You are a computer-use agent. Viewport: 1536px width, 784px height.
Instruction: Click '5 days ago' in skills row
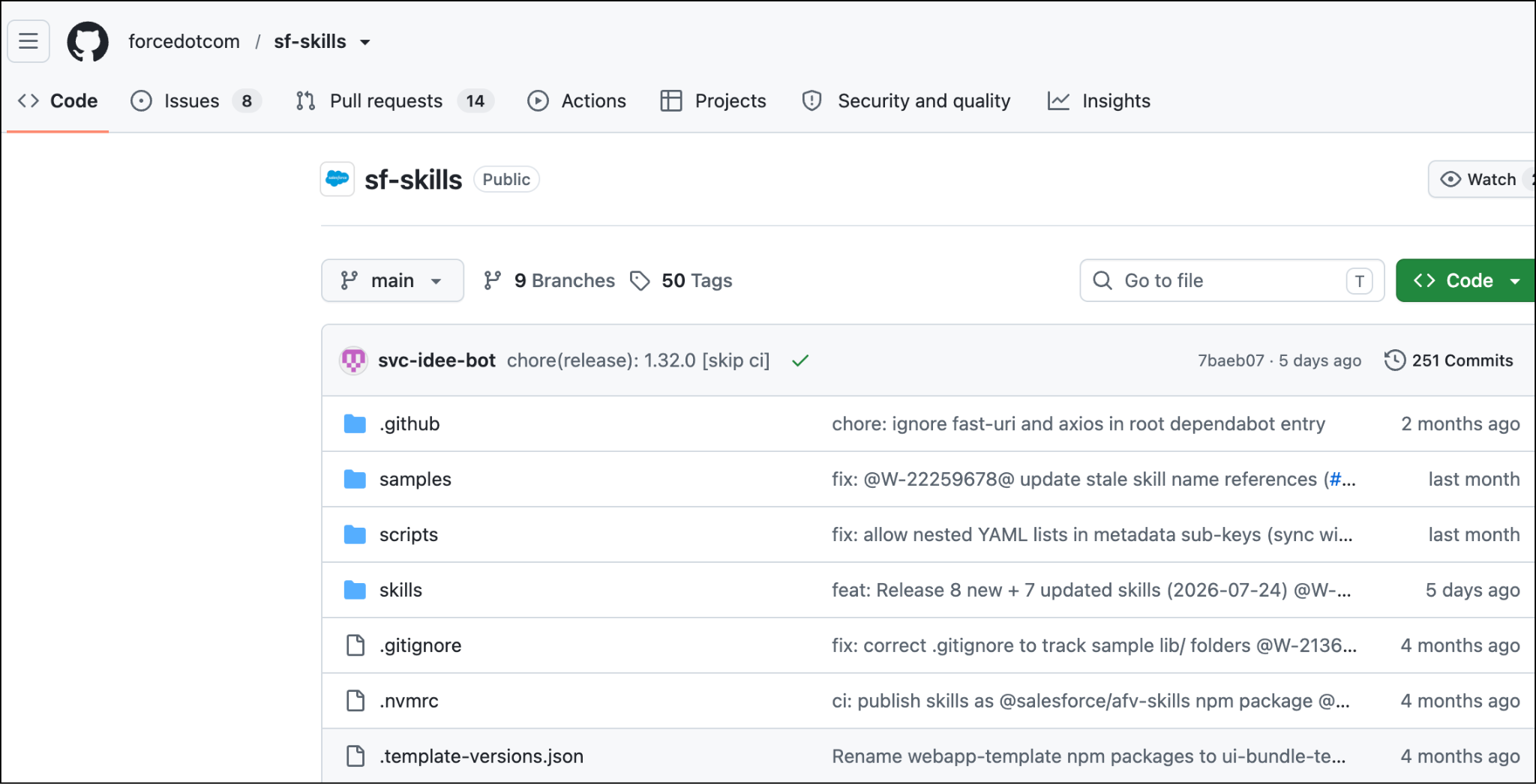(x=1472, y=590)
